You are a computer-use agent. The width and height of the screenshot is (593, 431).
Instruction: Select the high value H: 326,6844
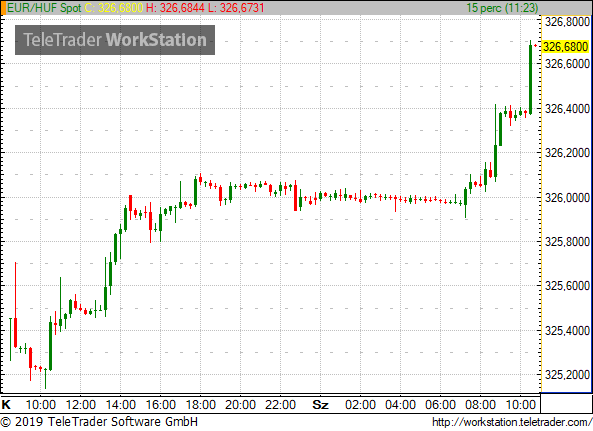[175, 8]
